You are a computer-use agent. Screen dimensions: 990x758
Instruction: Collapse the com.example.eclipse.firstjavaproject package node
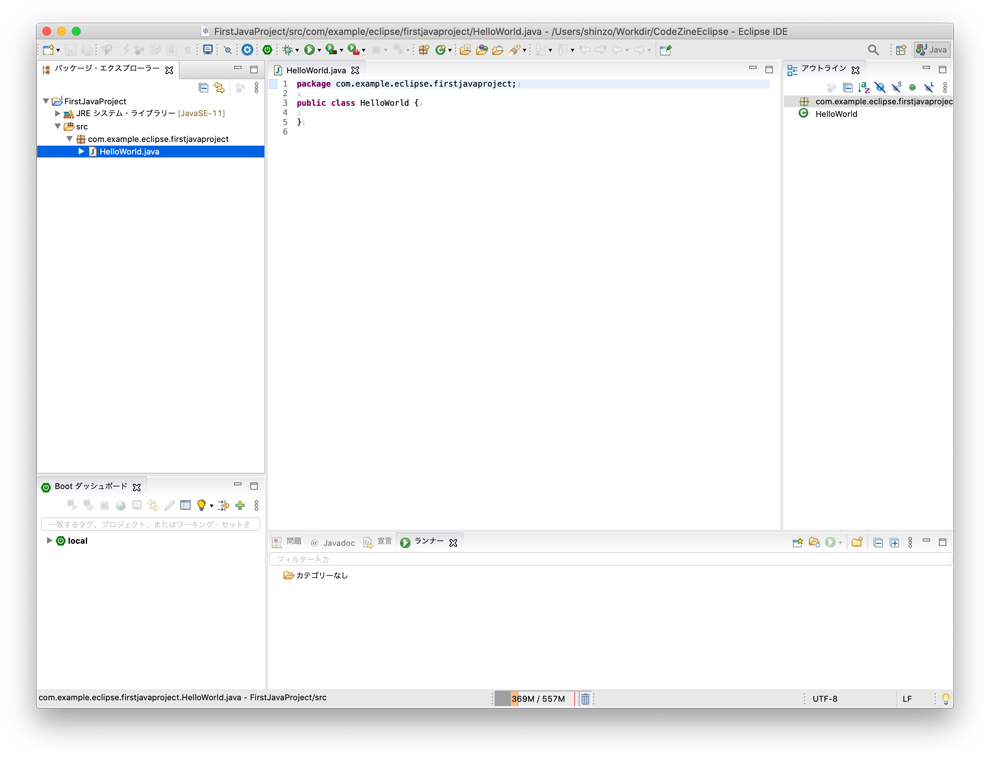69,139
